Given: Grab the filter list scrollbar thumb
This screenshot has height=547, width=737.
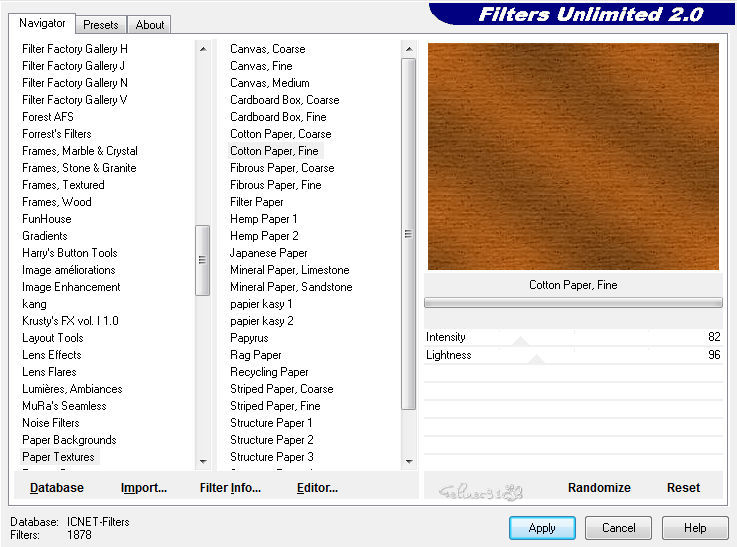Looking at the screenshot, I should click(x=408, y=234).
